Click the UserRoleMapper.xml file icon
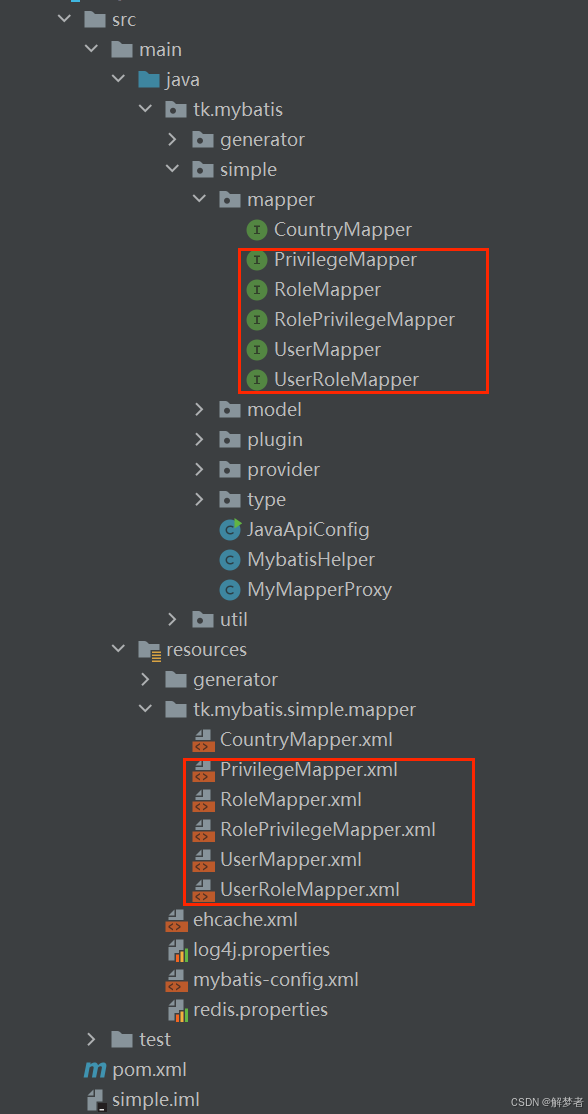The width and height of the screenshot is (588, 1114). click(203, 889)
